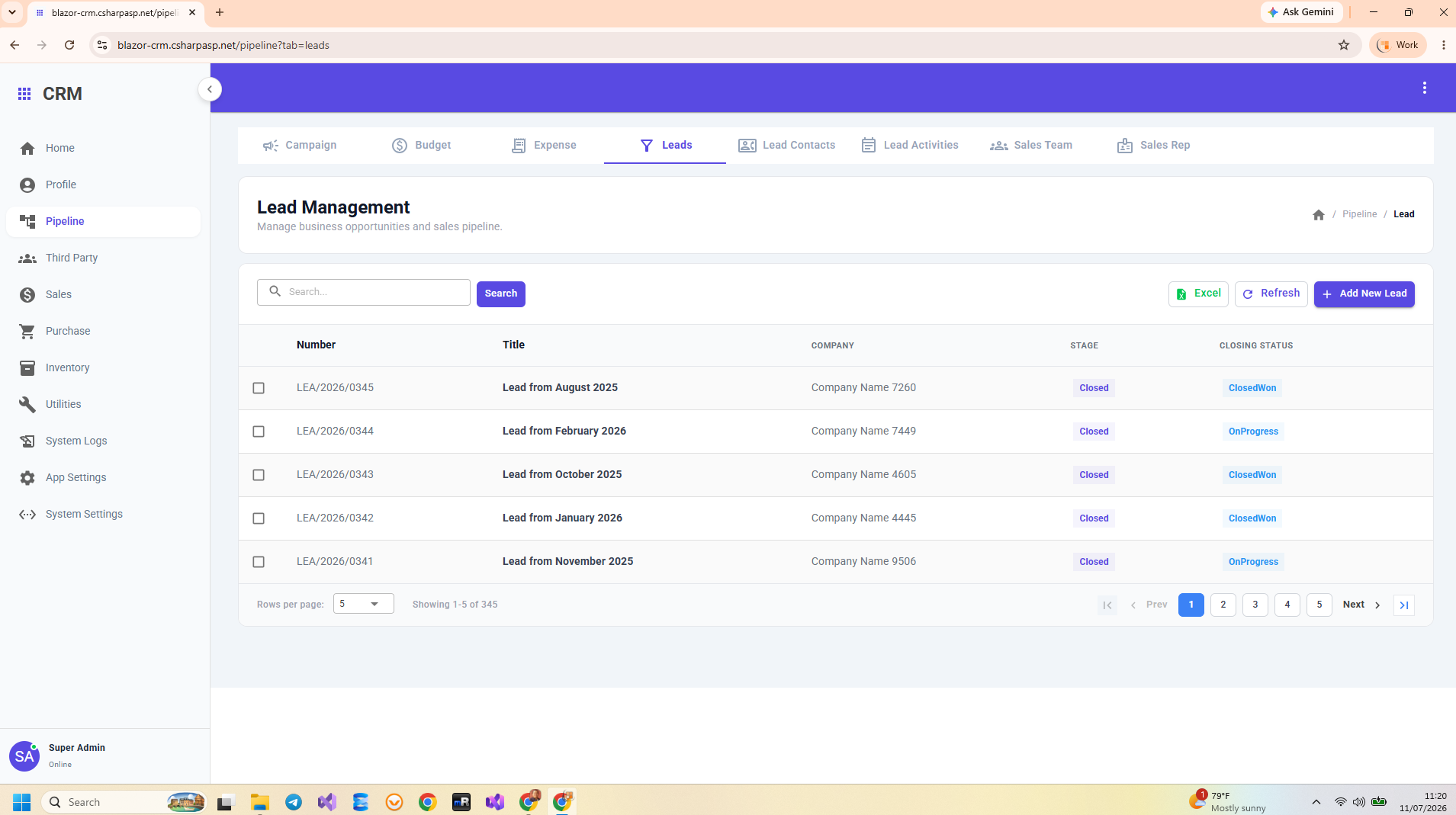Image resolution: width=1456 pixels, height=815 pixels.
Task: Open File Explorer from taskbar
Action: click(x=260, y=802)
